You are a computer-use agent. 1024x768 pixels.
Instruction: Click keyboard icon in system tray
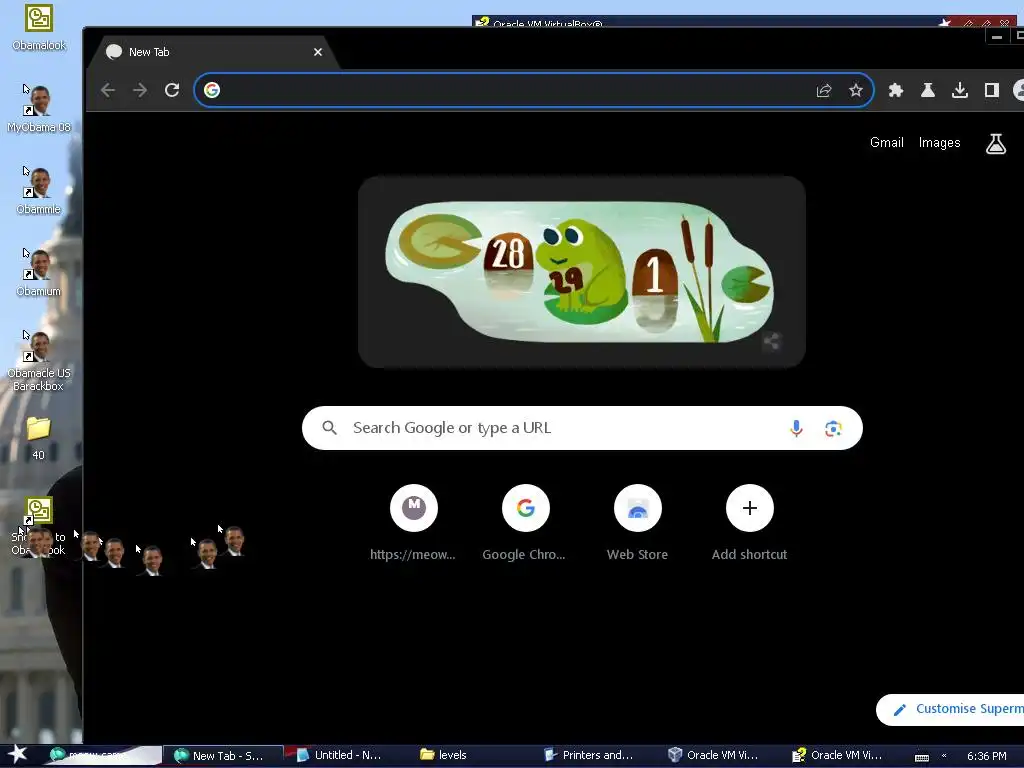click(x=922, y=758)
